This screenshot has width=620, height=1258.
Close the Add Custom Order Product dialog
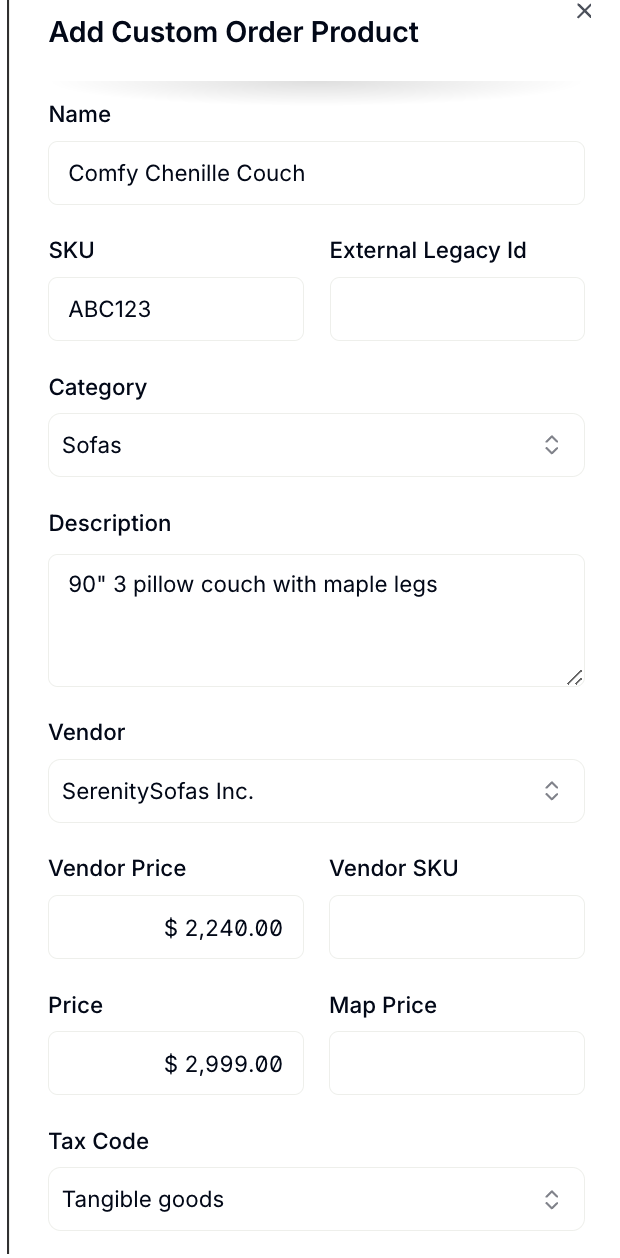click(x=584, y=11)
